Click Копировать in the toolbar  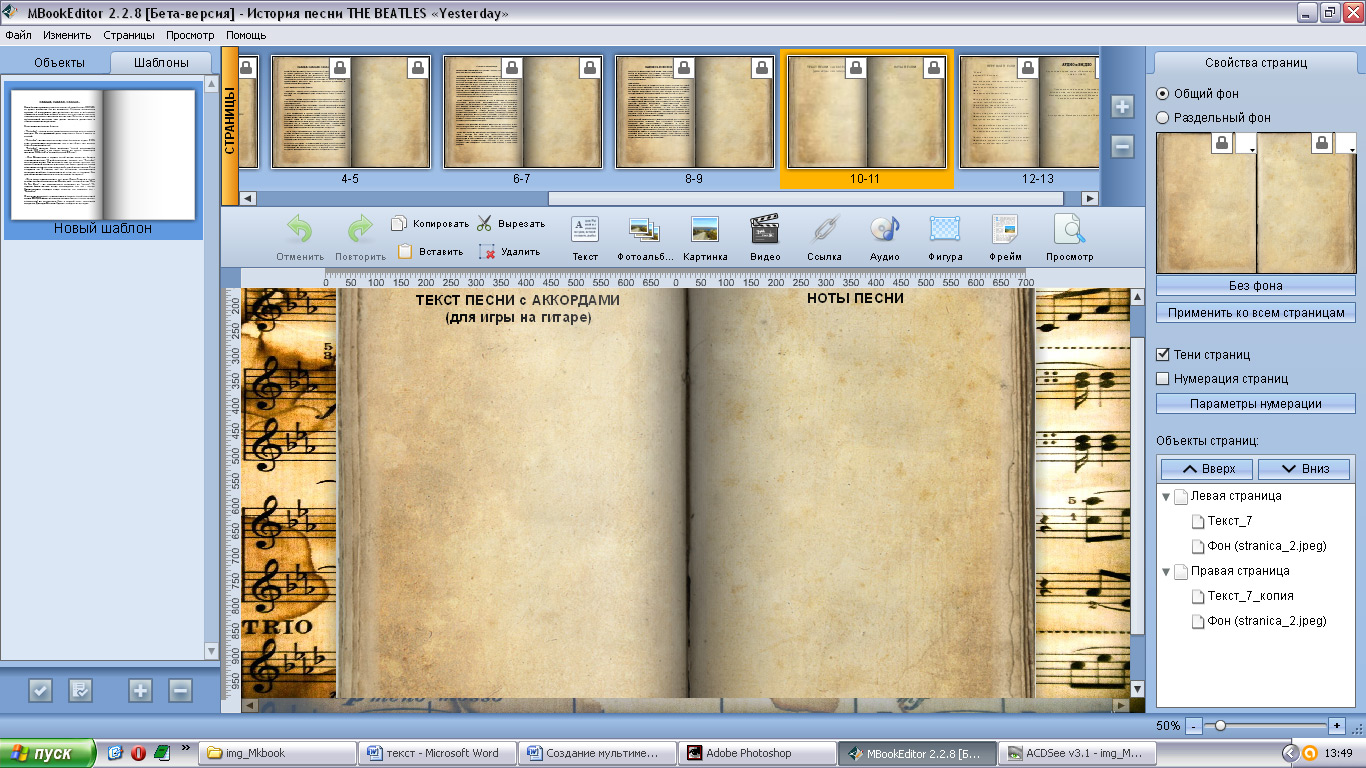[x=430, y=224]
